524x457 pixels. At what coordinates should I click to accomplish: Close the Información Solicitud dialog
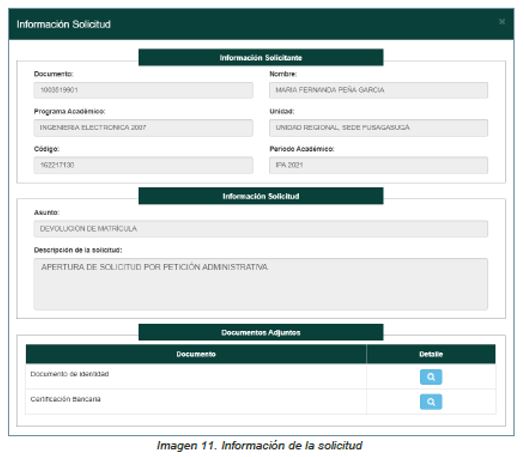coord(502,22)
